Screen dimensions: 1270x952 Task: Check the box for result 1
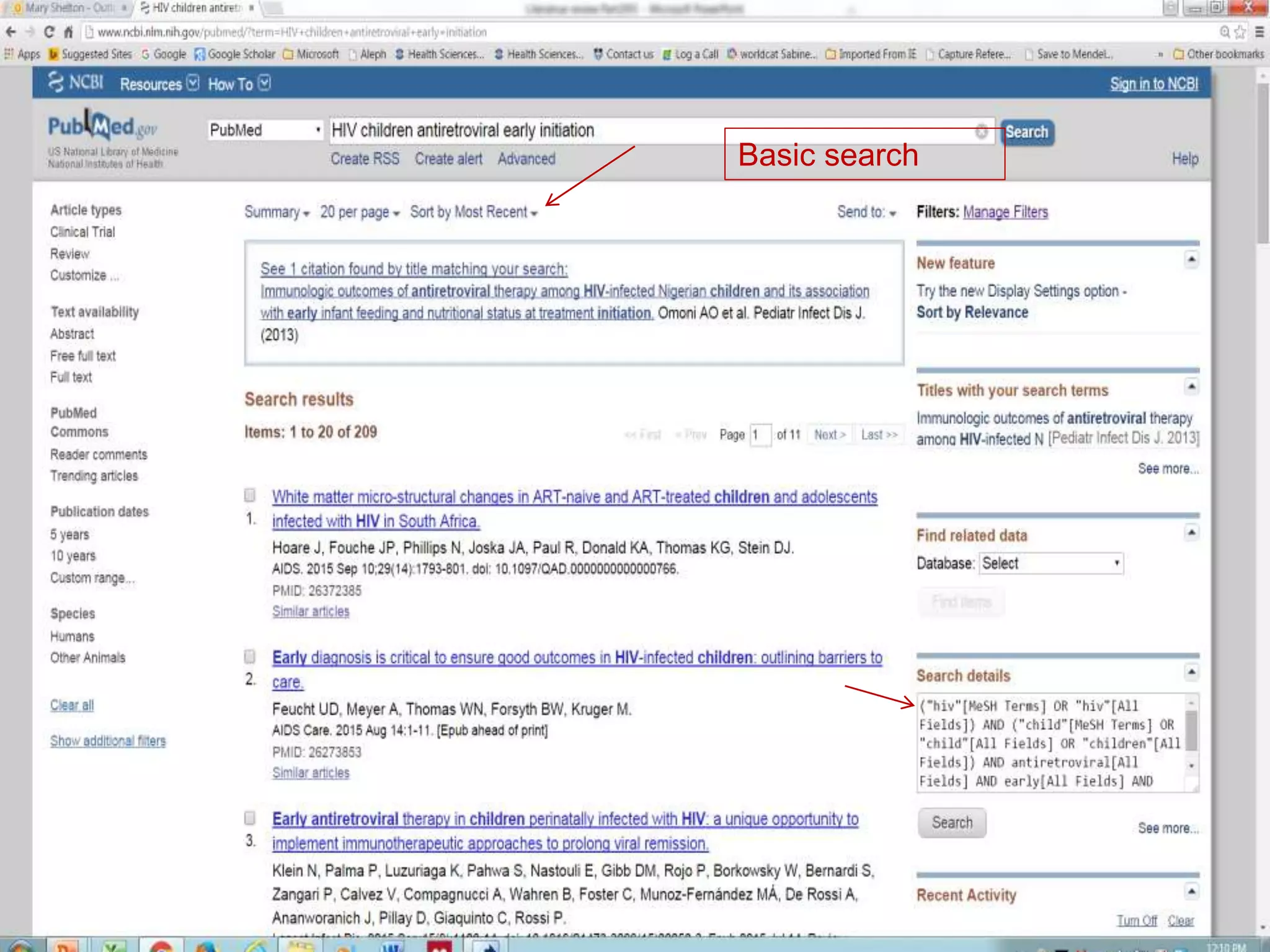(x=250, y=495)
